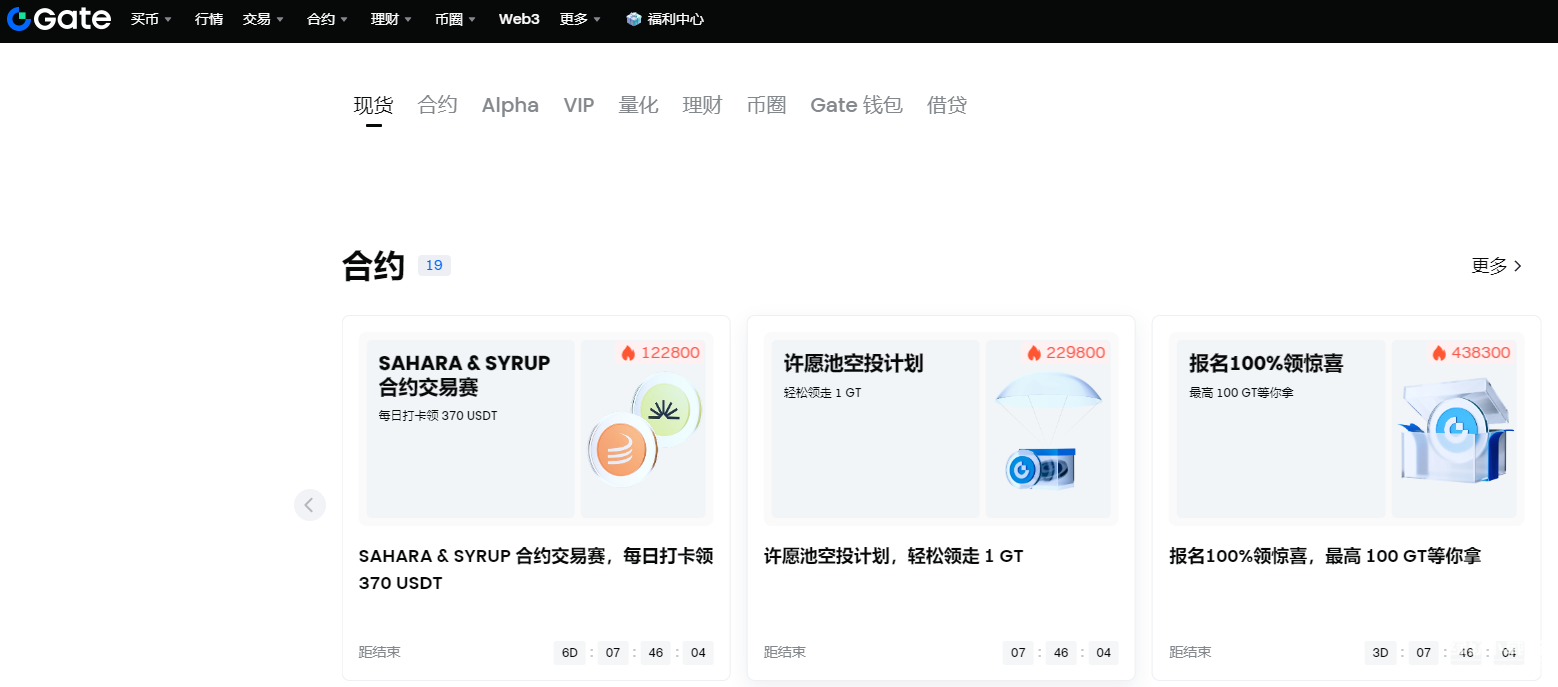
Task: Switch to the VIP tab
Action: click(579, 105)
